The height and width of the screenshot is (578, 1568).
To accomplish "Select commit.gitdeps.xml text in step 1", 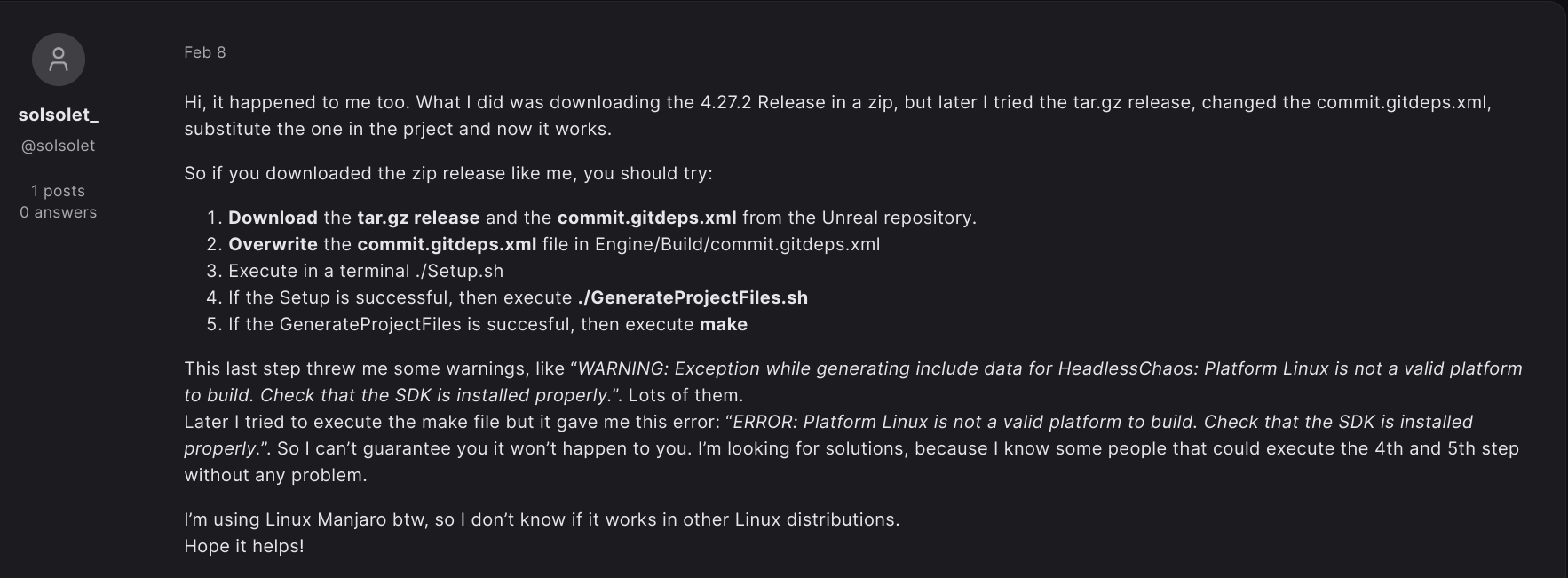I will coord(646,218).
